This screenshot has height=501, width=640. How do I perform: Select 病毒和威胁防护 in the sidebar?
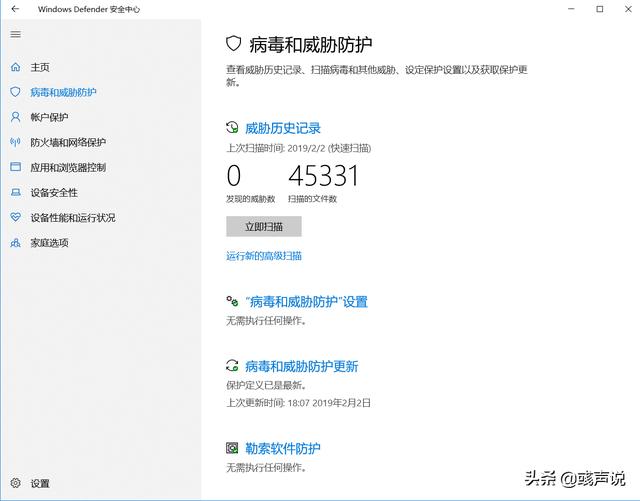[63, 92]
